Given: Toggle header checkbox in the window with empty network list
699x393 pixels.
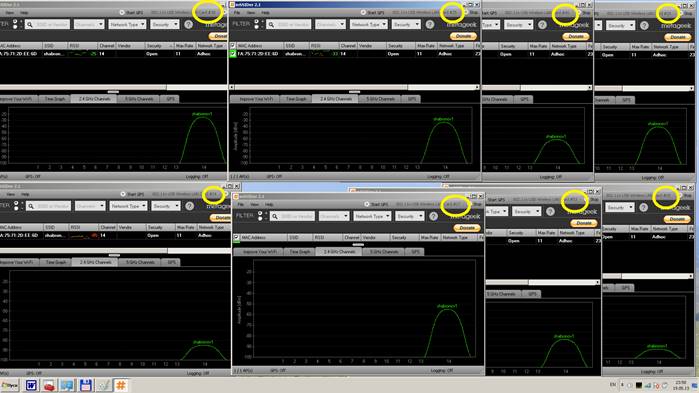Looking at the screenshot, I should coord(236,237).
